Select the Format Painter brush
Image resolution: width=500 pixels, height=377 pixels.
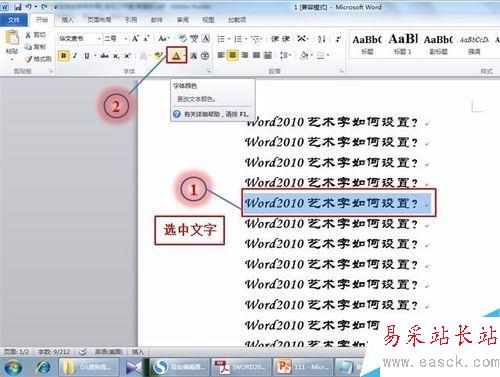(38, 59)
